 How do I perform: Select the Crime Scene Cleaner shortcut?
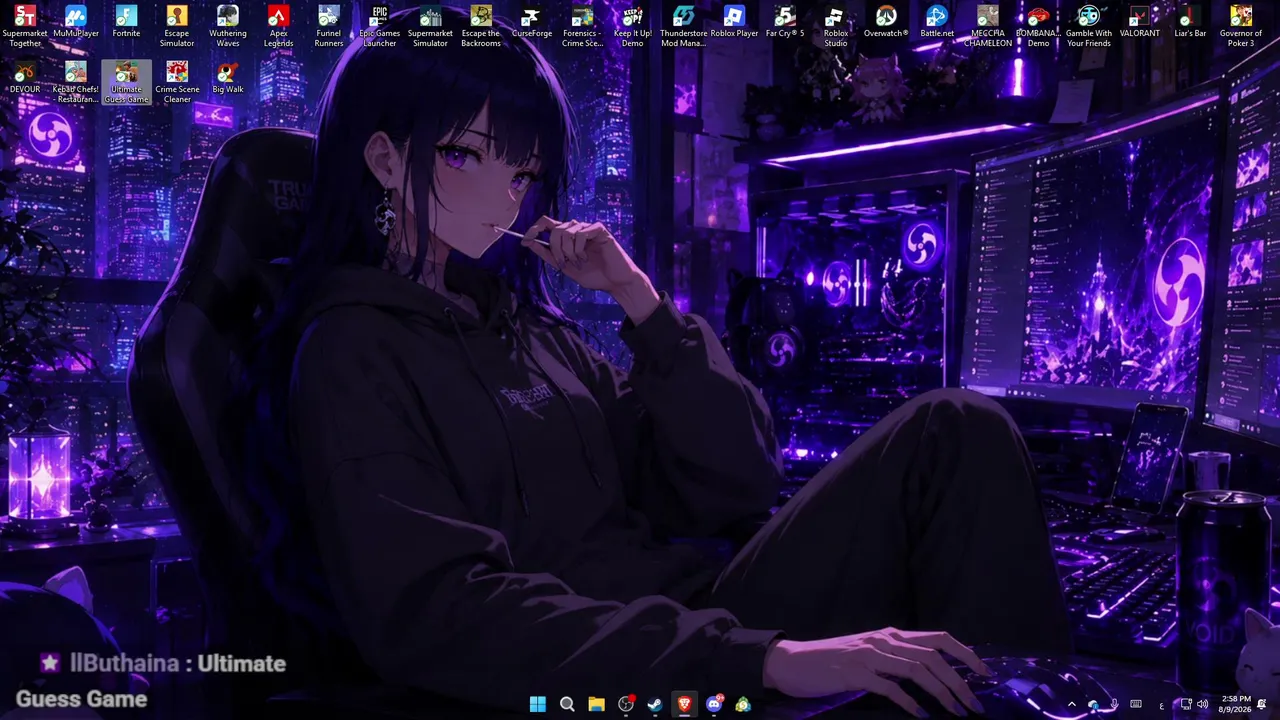click(x=177, y=82)
